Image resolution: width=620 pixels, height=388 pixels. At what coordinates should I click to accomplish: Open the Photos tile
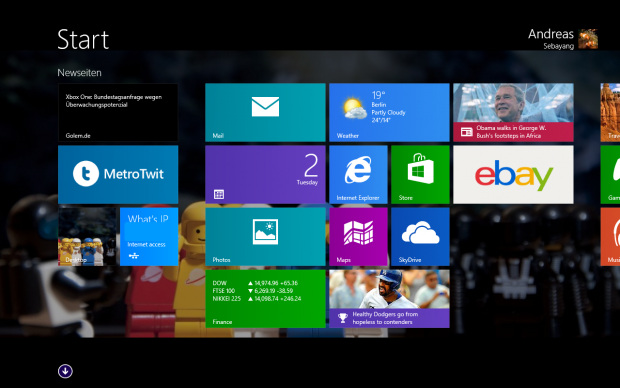click(265, 237)
